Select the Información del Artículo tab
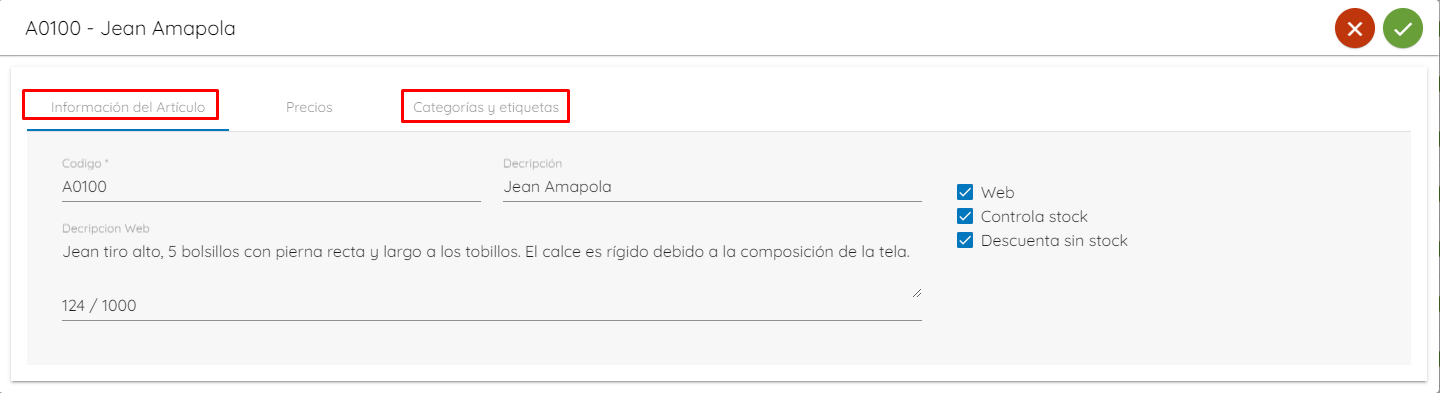1440x393 pixels. [128, 107]
